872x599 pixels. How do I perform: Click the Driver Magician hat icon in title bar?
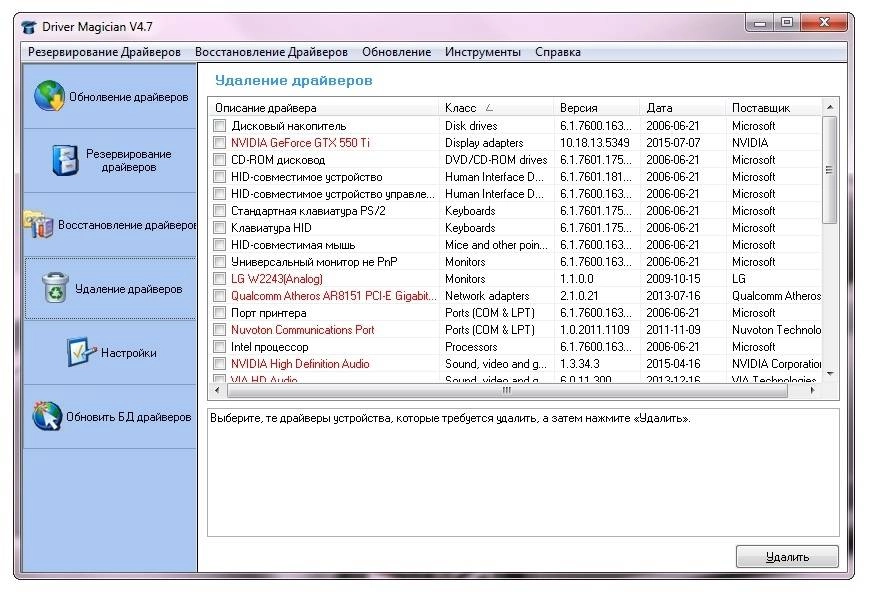29,27
